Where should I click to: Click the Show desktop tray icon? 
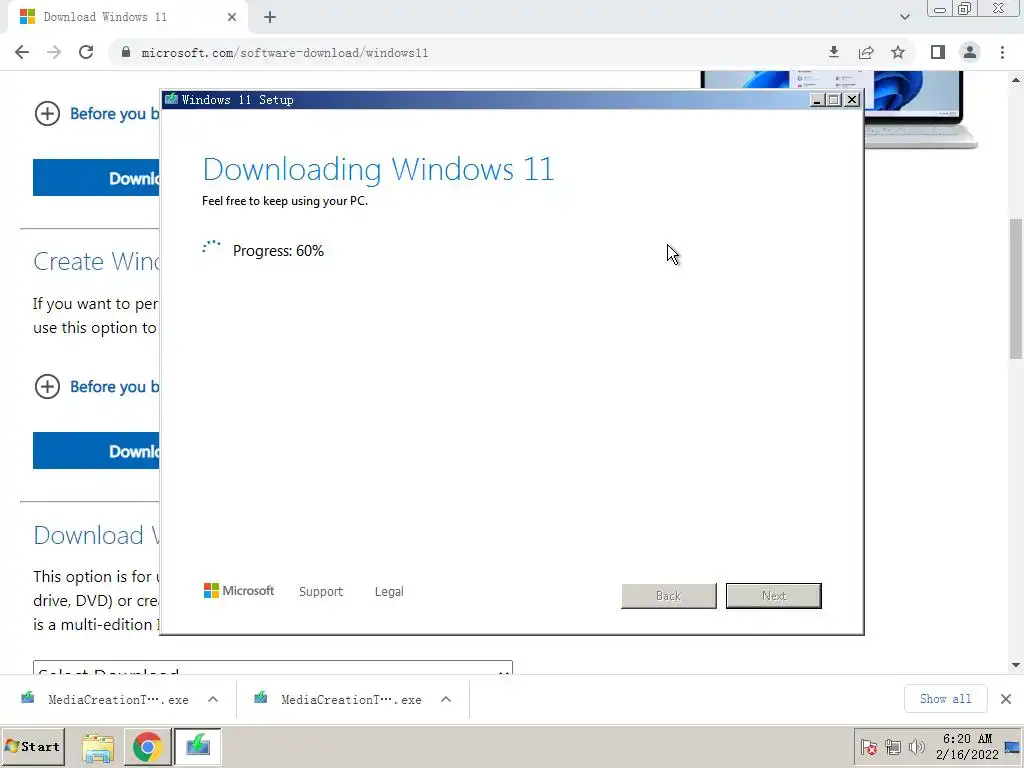click(1013, 748)
